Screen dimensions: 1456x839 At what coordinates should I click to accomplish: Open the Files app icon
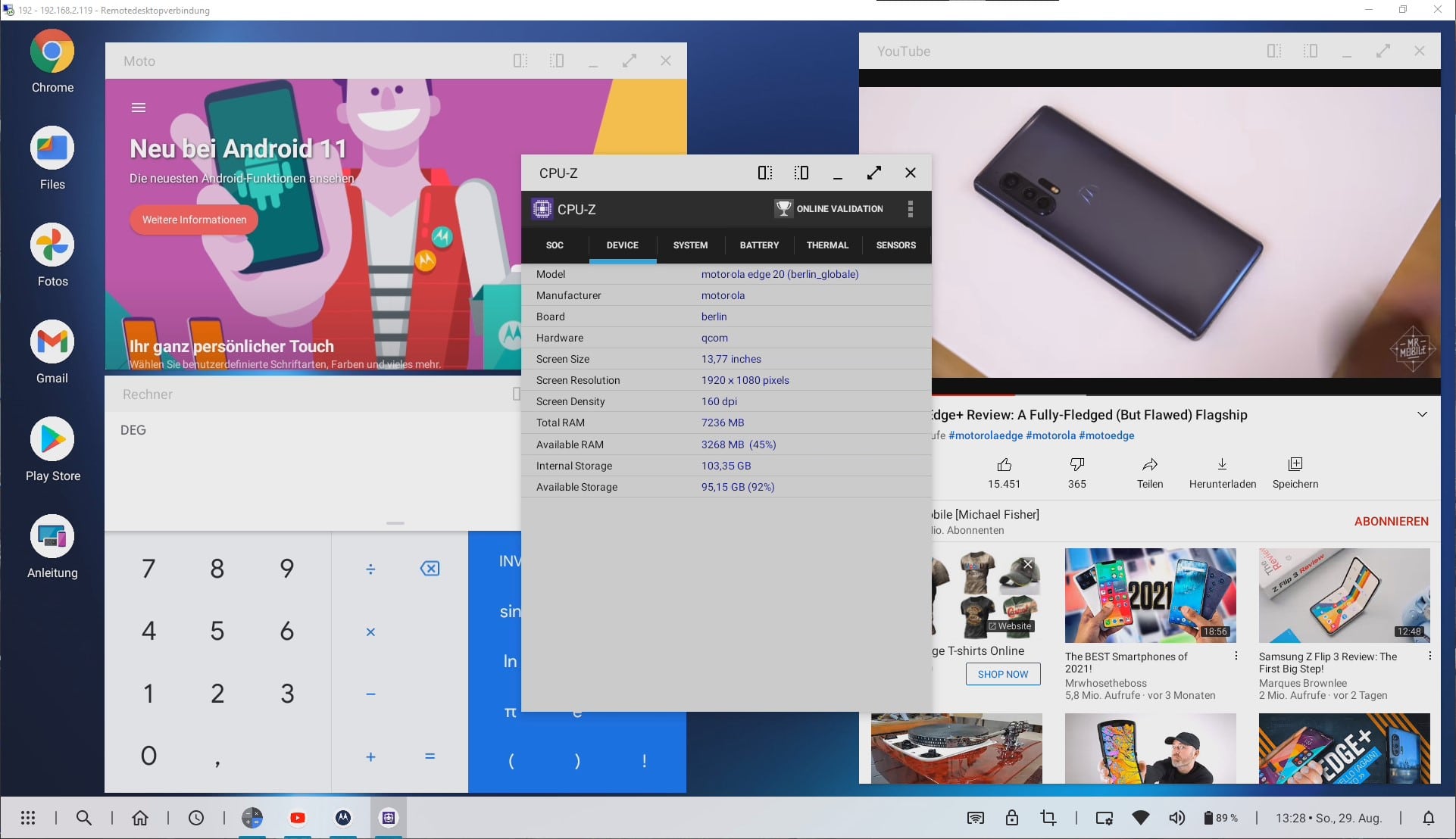(52, 148)
